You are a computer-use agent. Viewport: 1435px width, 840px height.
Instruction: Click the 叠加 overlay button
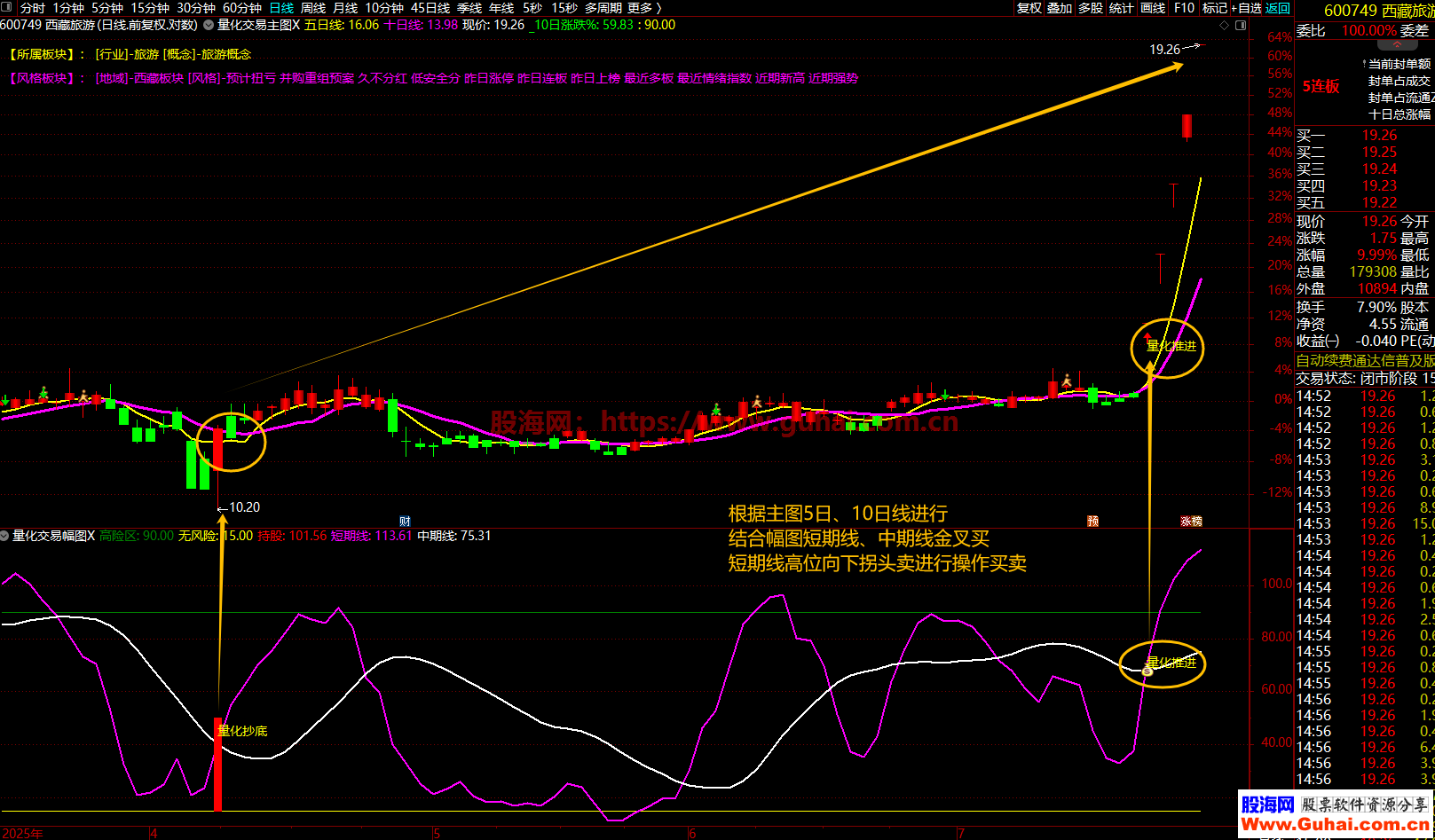point(1060,8)
